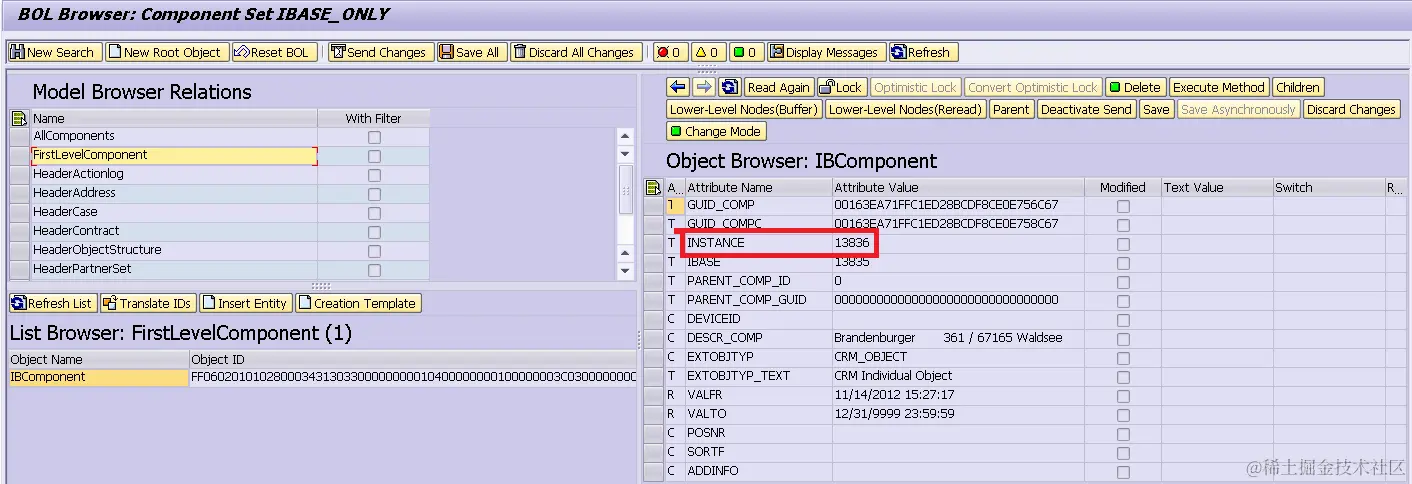Click Lower-Level Nodes(Buffer) button

pyautogui.click(x=744, y=109)
